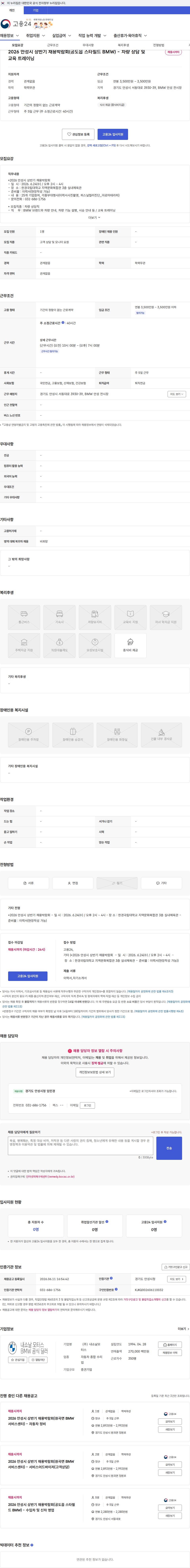Open 새창보기 for 신차 영업 posting
The image size is (190, 1568).
[x=170, y=1516]
